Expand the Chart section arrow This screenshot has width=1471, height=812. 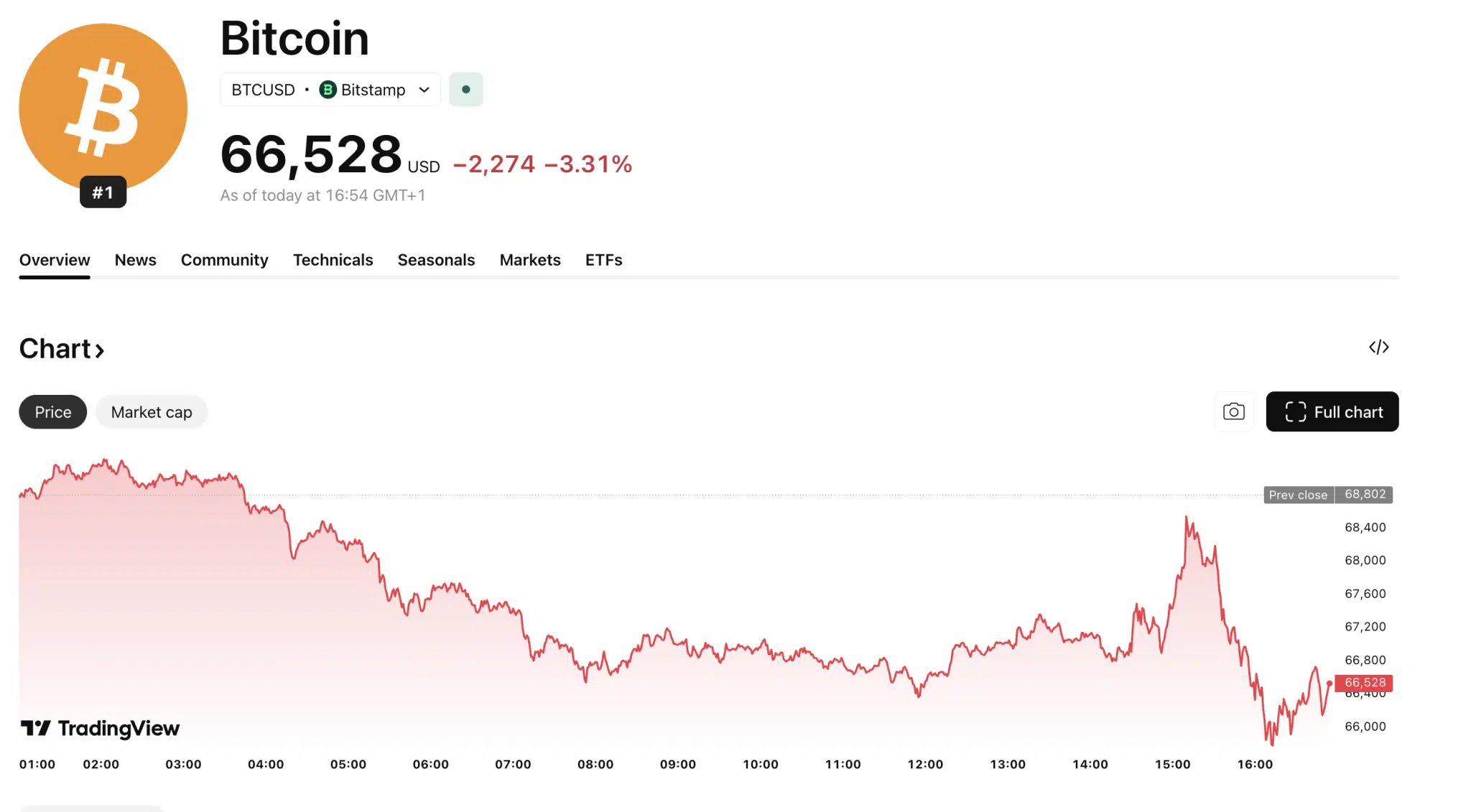[99, 350]
